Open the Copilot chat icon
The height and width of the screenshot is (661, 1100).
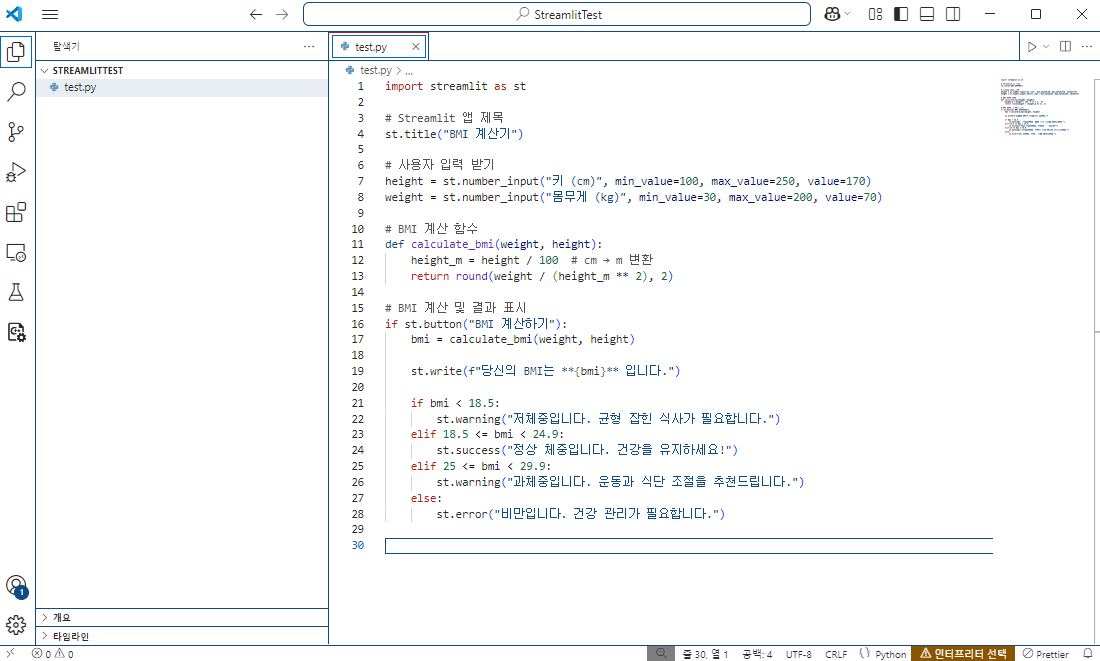[832, 14]
